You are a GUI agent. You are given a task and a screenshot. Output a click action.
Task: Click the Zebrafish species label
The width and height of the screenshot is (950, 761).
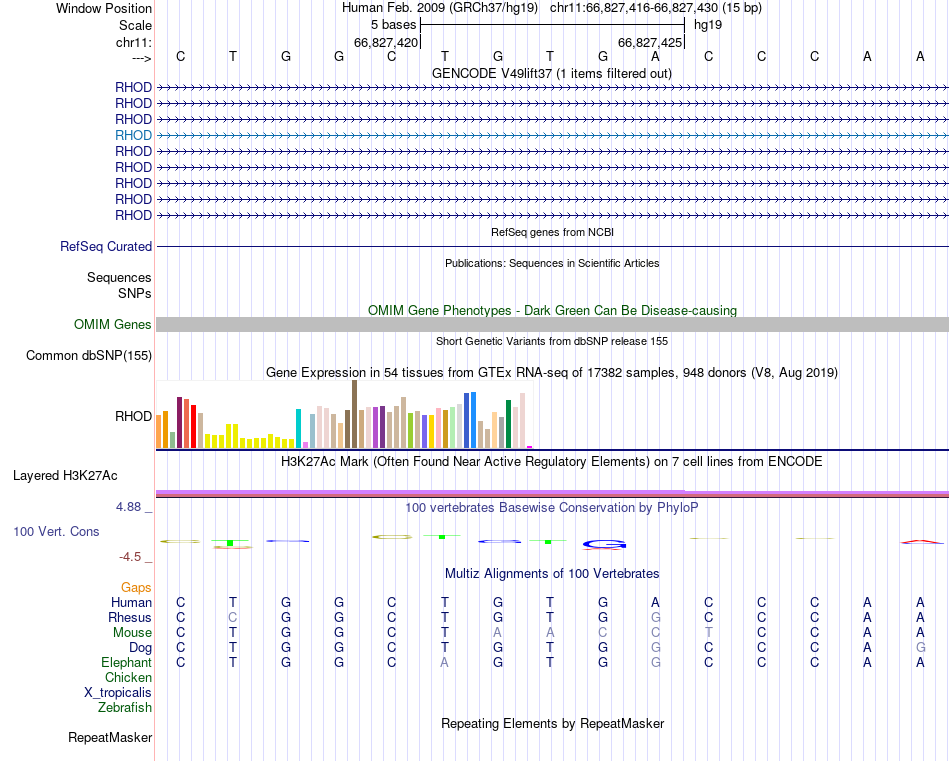(125, 708)
